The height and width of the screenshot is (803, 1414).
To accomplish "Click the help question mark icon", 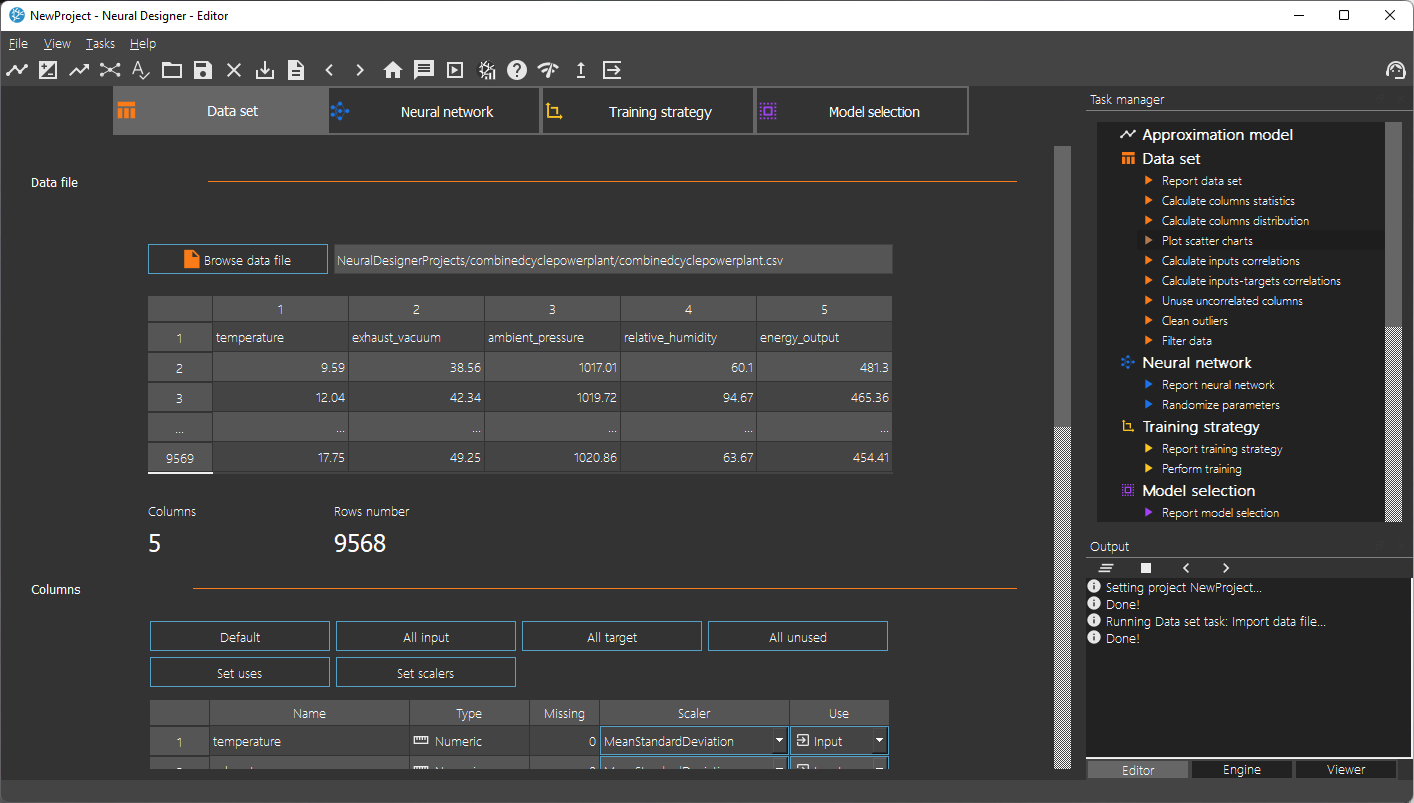I will click(x=516, y=70).
